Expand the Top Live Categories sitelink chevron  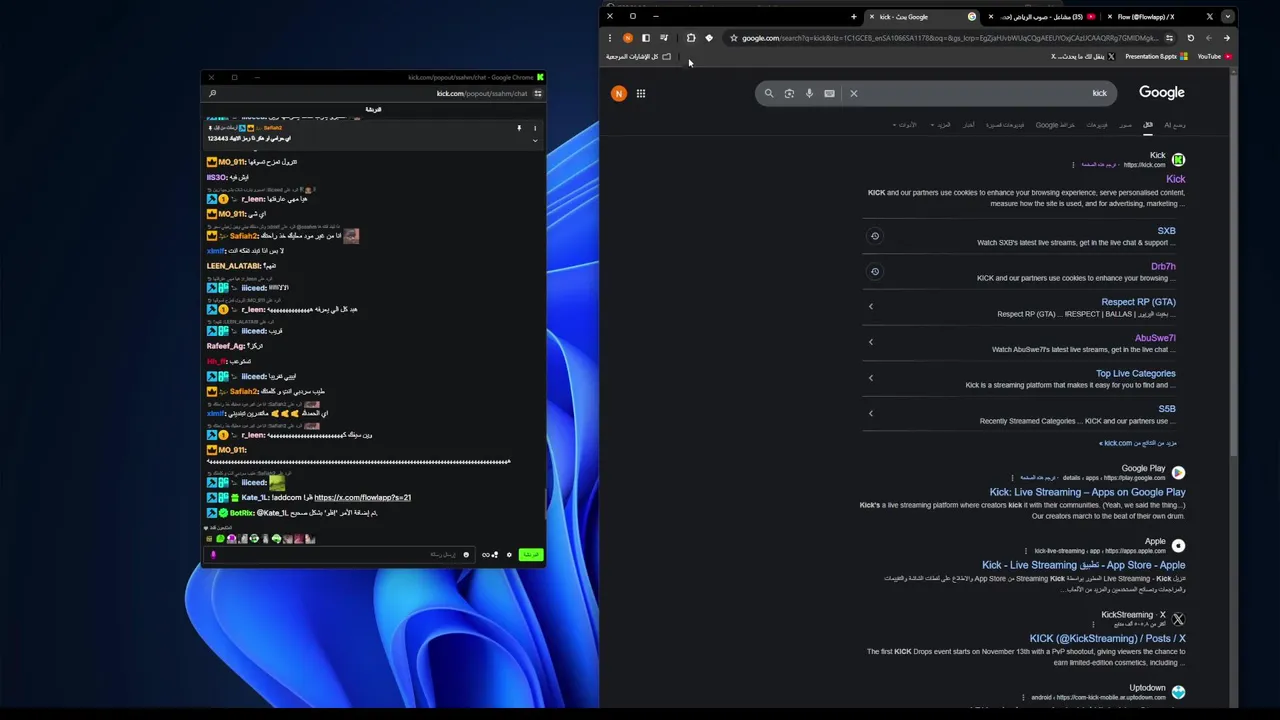click(871, 378)
